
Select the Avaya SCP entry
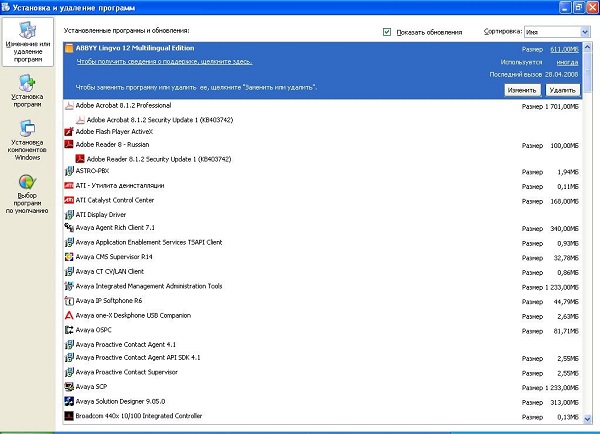click(x=323, y=387)
